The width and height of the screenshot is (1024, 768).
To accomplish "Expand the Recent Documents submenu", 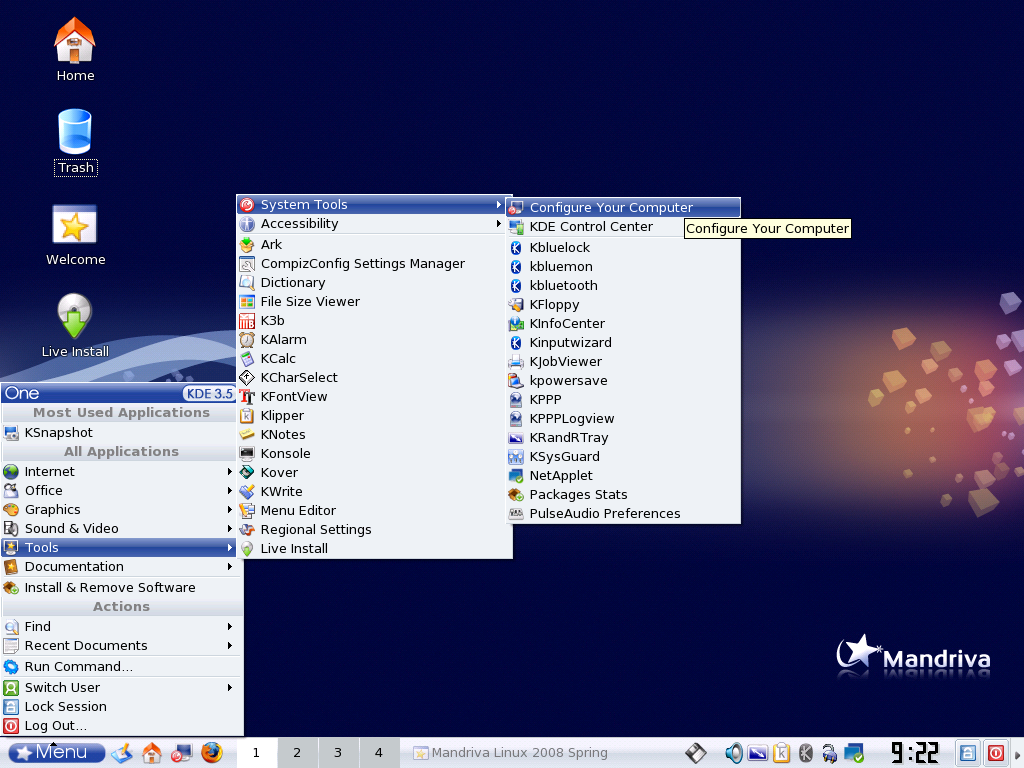I will tap(86, 646).
